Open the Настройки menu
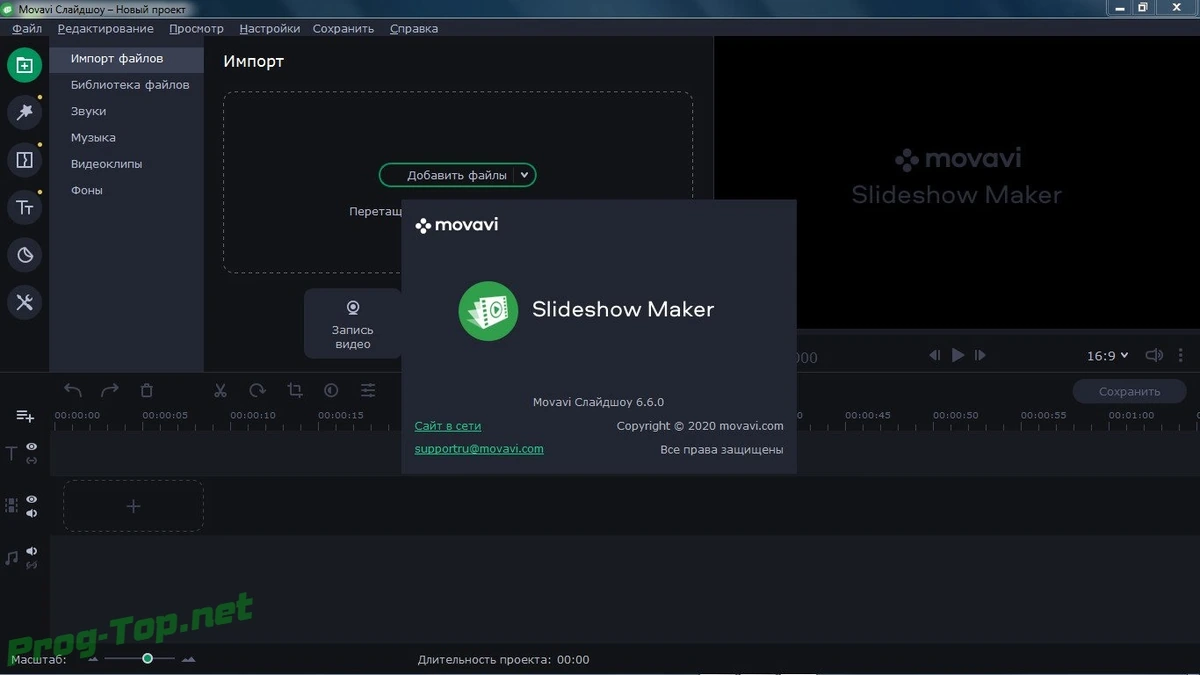Screen dimensions: 1200x675 (269, 28)
